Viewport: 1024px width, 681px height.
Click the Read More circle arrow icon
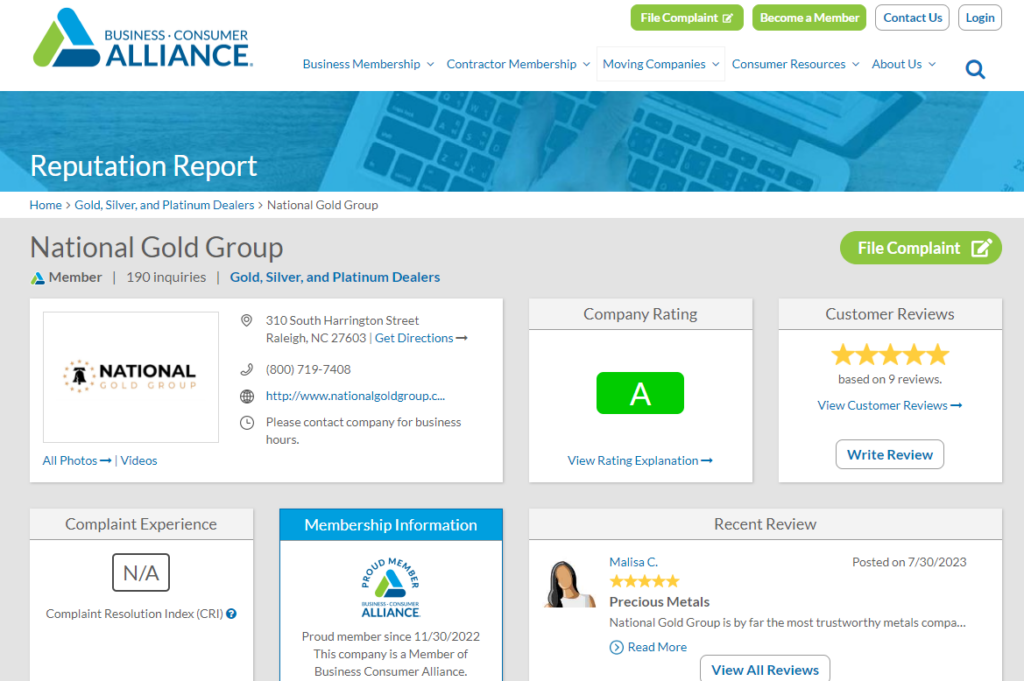(x=616, y=647)
